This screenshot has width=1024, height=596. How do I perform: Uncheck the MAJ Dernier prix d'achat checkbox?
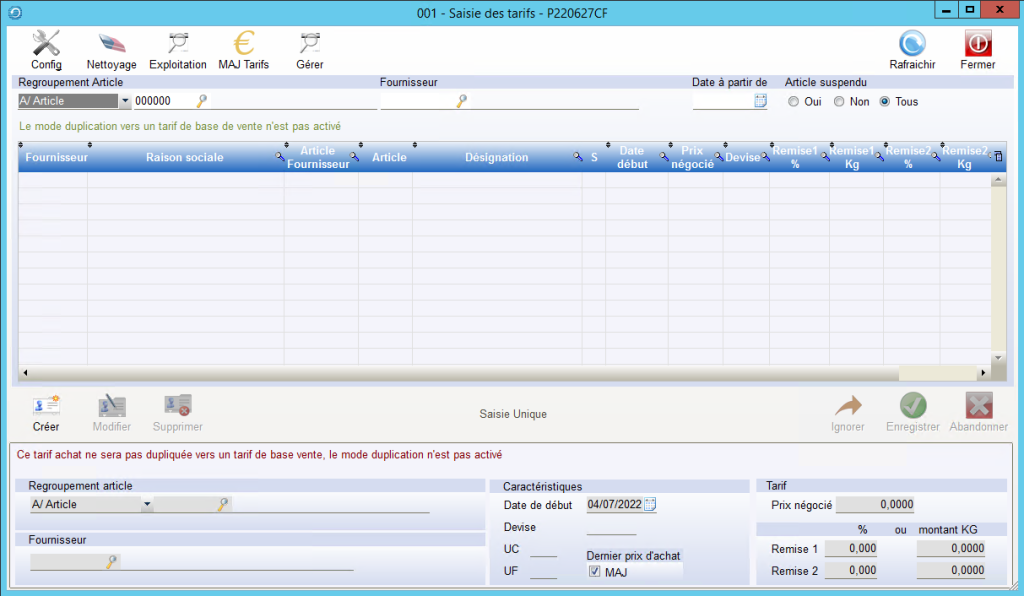(x=594, y=572)
